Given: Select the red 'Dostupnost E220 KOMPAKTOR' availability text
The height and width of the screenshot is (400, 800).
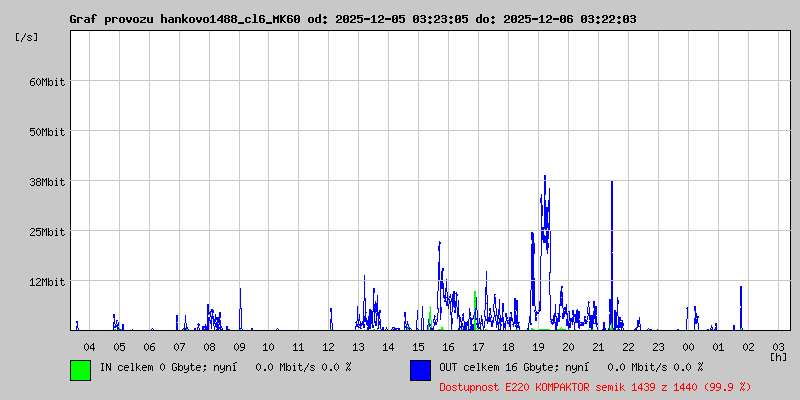Looking at the screenshot, I should click(x=595, y=386).
